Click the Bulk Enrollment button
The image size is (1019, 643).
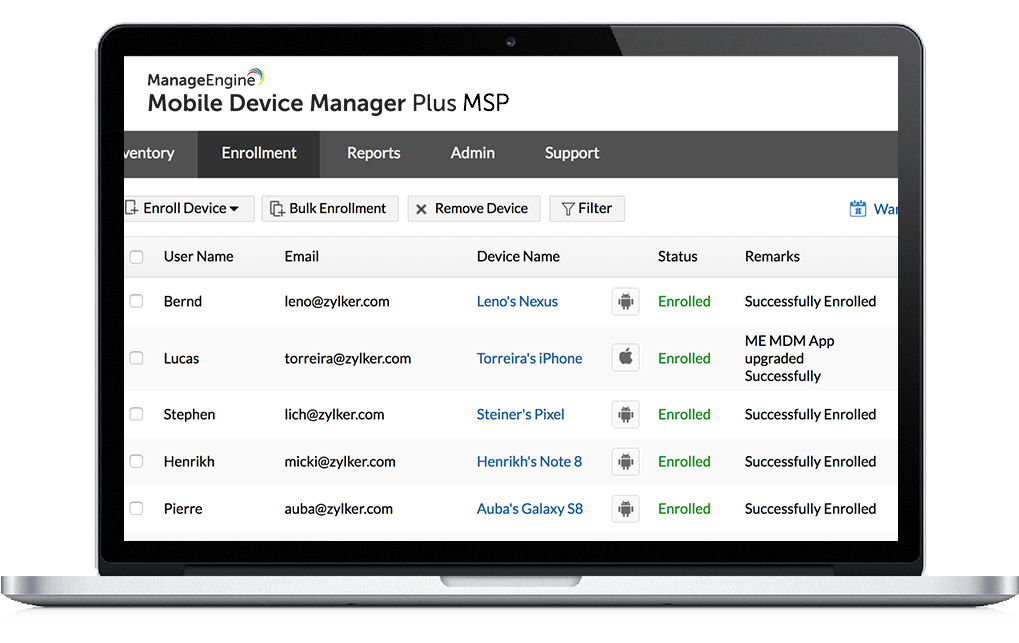tap(330, 208)
